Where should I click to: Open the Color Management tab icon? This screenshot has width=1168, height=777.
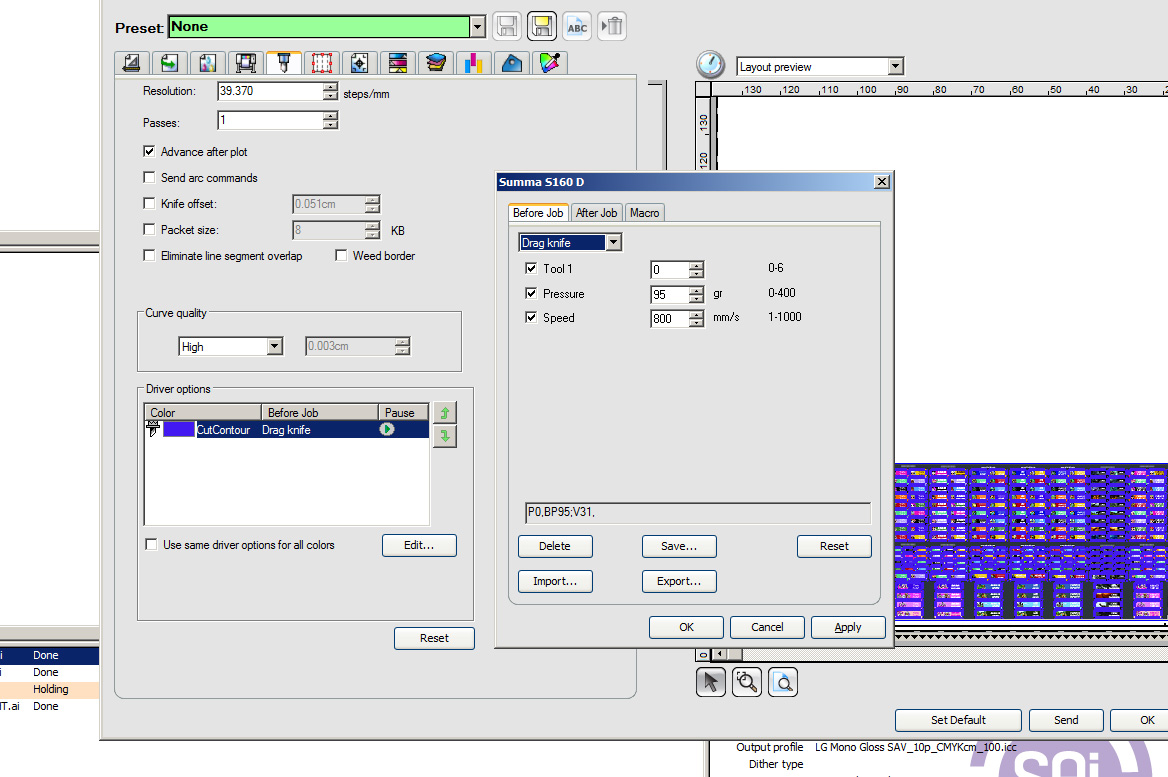208,63
